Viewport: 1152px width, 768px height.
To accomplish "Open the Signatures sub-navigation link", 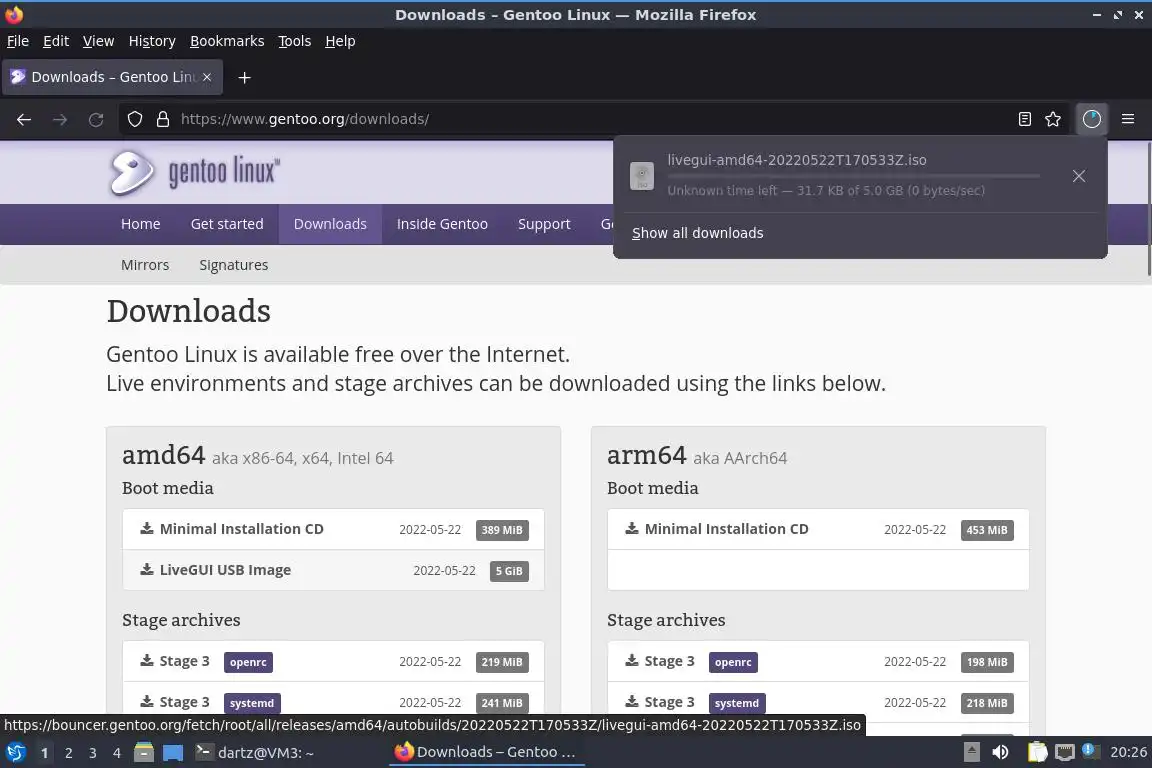I will (x=234, y=265).
